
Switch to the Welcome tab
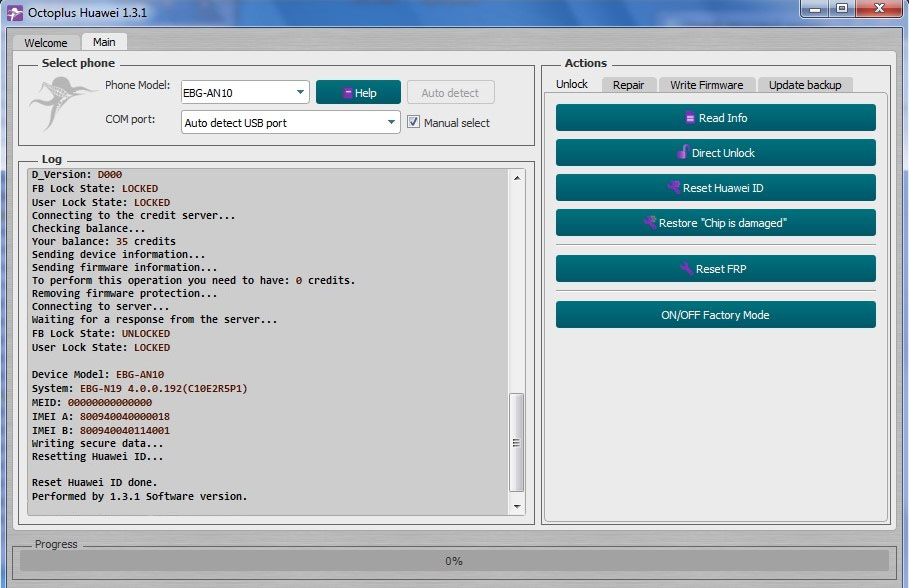point(46,43)
